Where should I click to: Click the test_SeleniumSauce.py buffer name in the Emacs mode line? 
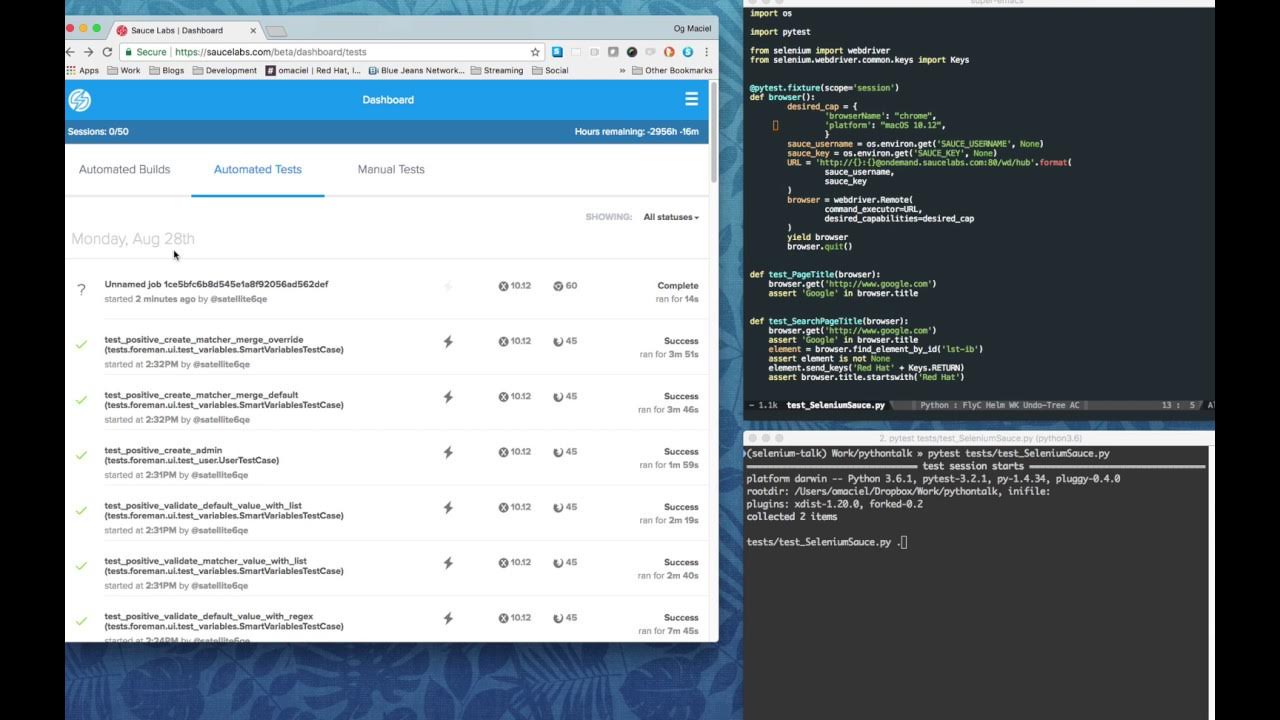click(836, 406)
